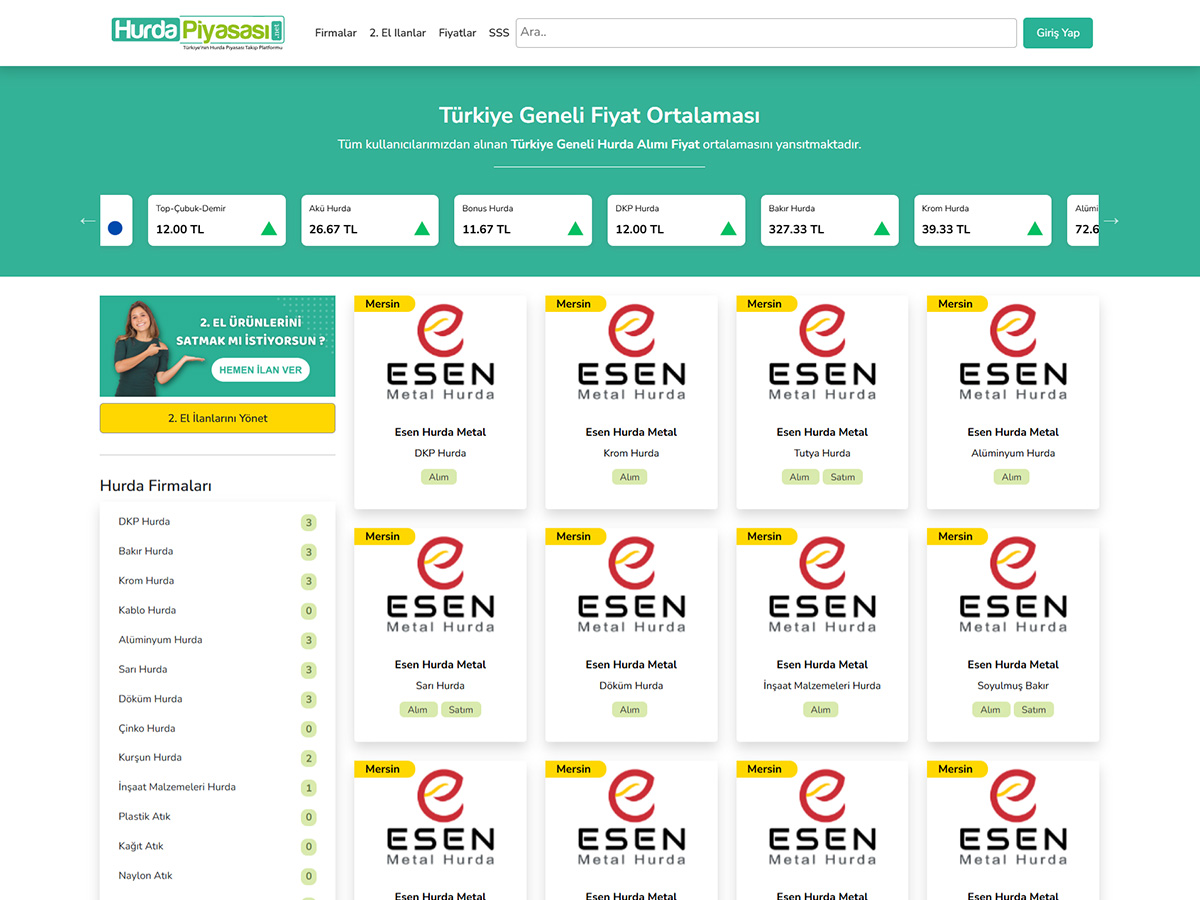The width and height of the screenshot is (1200, 900).
Task: Click green up triangle on Bakır Hurda card
Action: pos(881,229)
